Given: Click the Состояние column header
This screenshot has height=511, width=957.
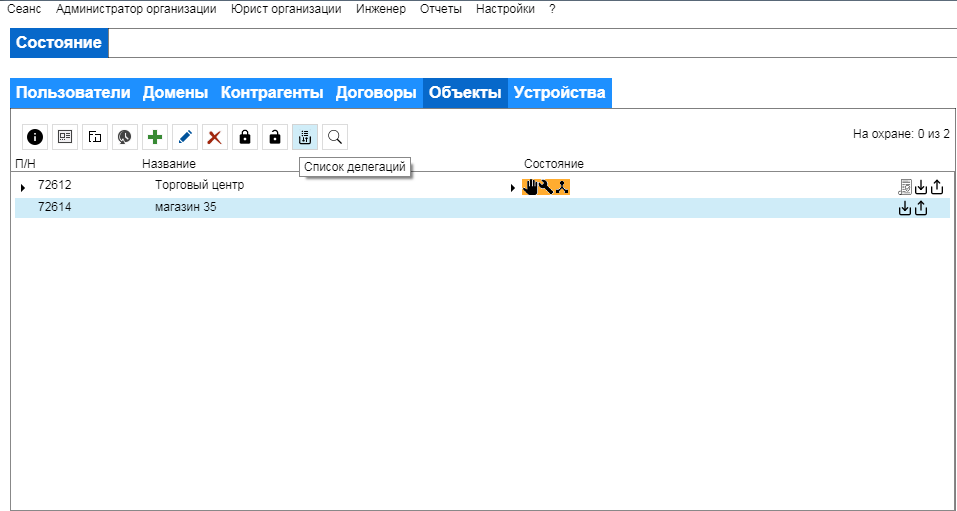Looking at the screenshot, I should click(x=554, y=164).
